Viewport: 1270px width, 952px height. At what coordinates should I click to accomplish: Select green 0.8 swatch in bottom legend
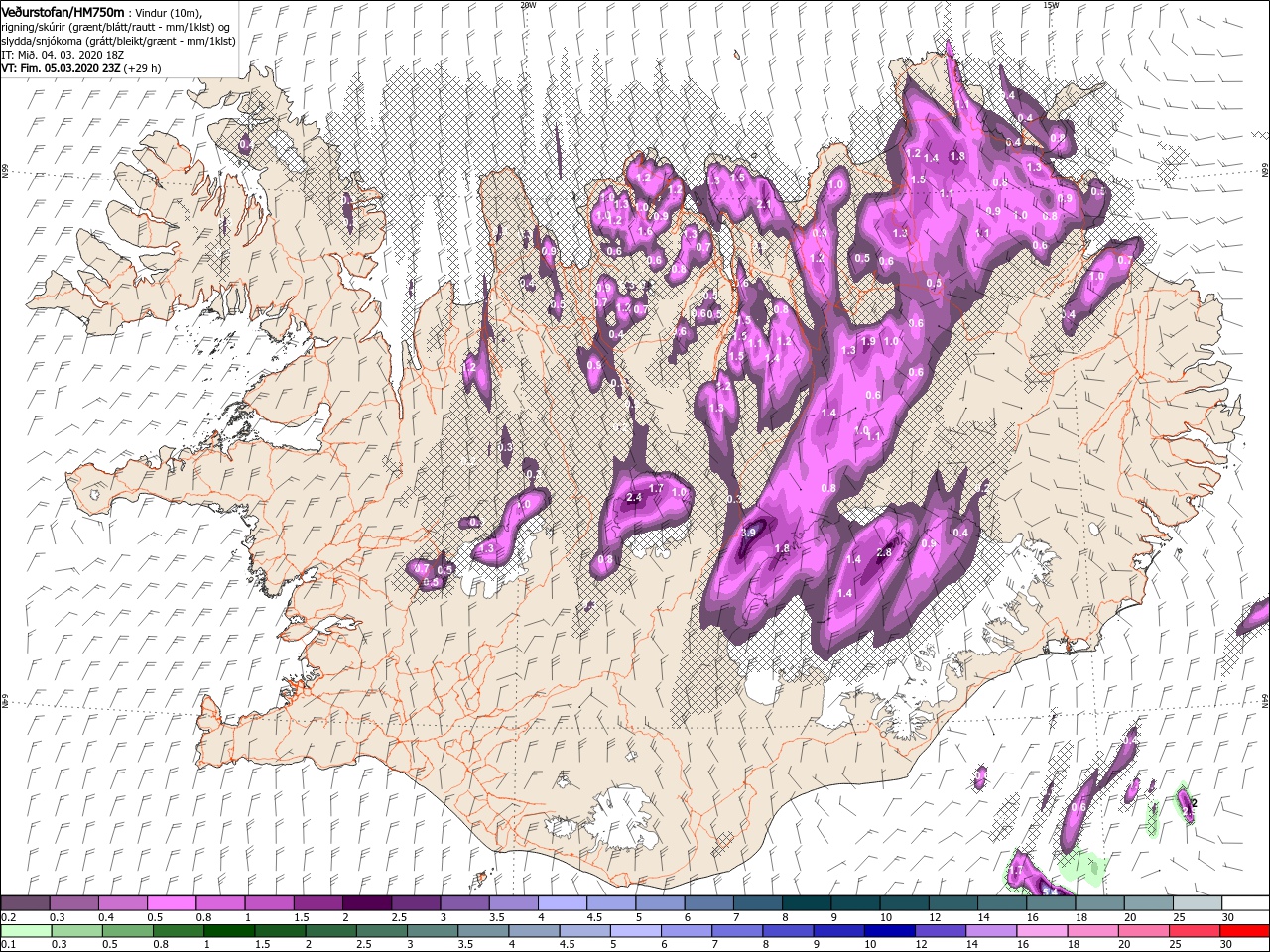pos(178,931)
